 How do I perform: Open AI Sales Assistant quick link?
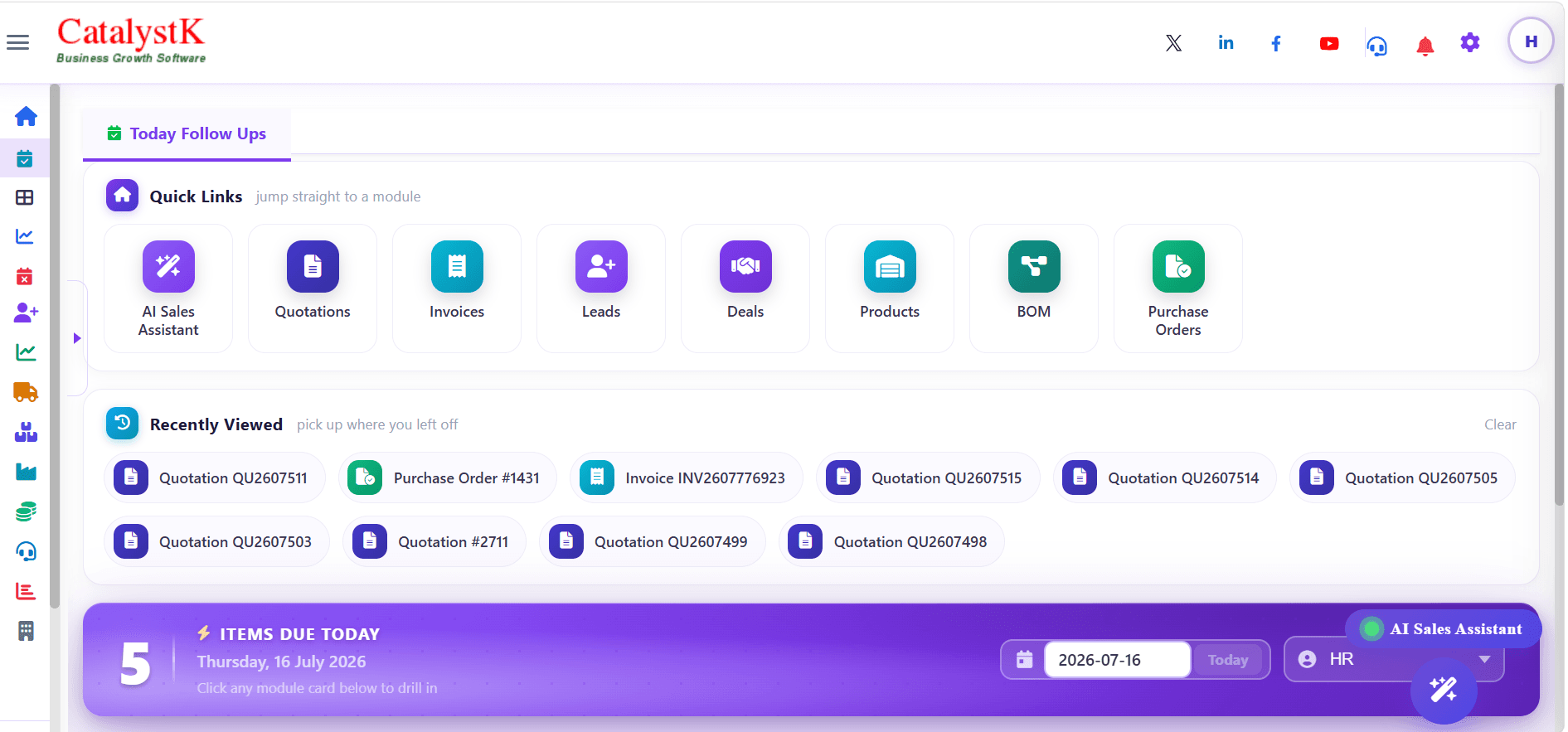[168, 288]
